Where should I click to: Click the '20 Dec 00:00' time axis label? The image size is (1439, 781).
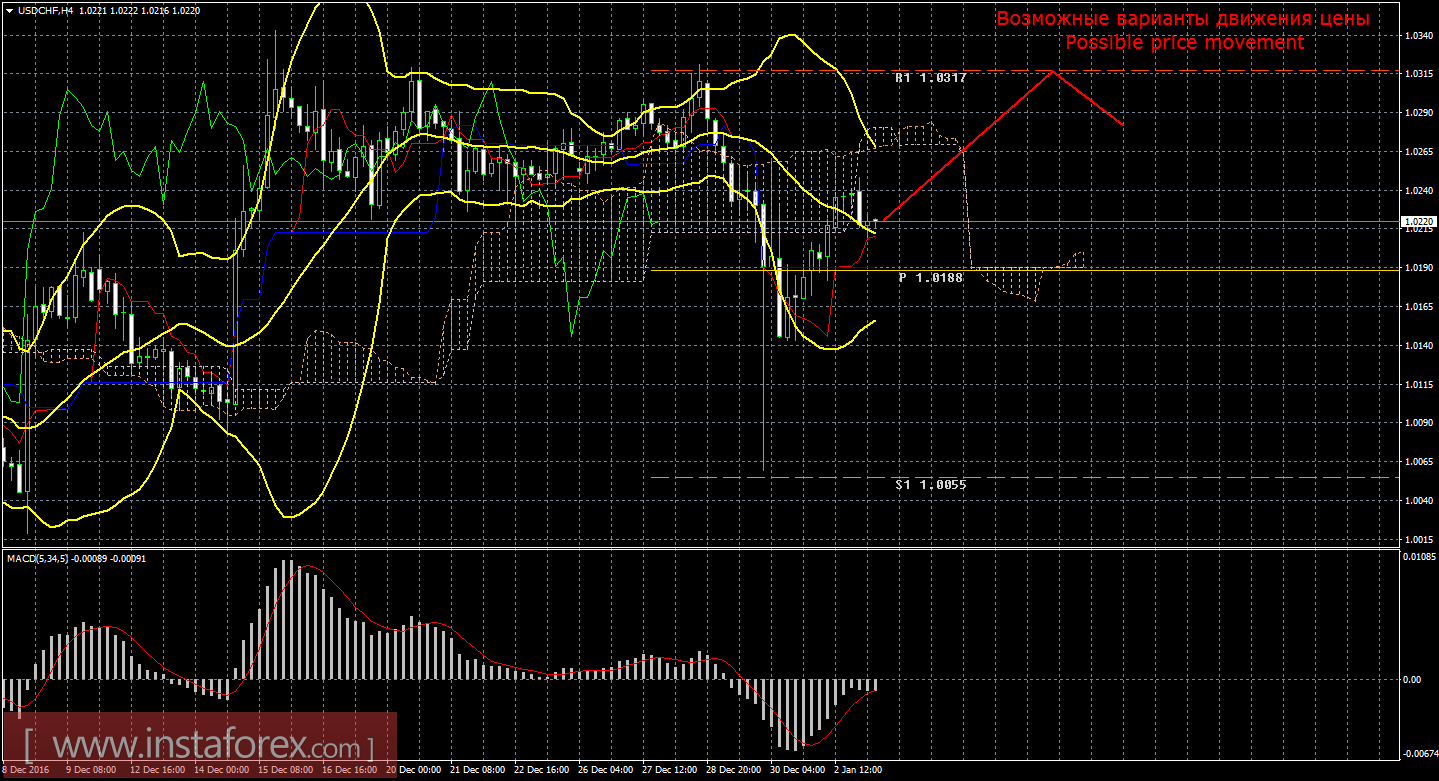coord(413,771)
